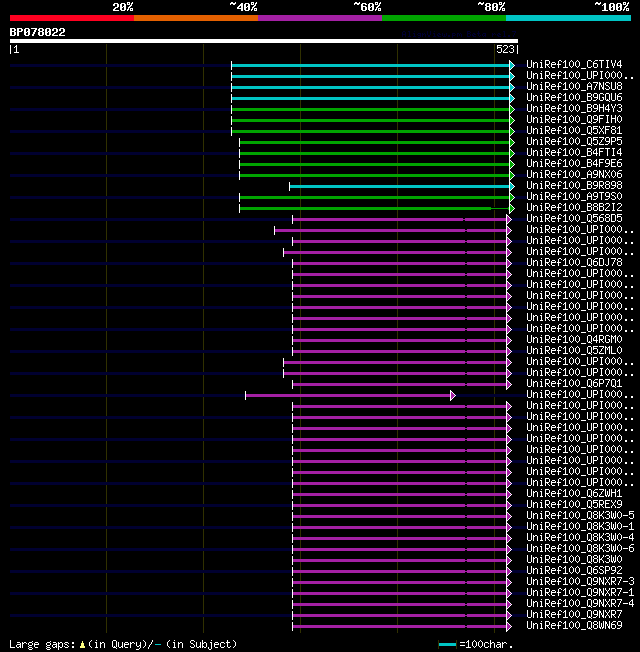Click the cyan alignment bar for UniRef100_B9R898
Viewport: 640px width, 652px height.
(400, 187)
